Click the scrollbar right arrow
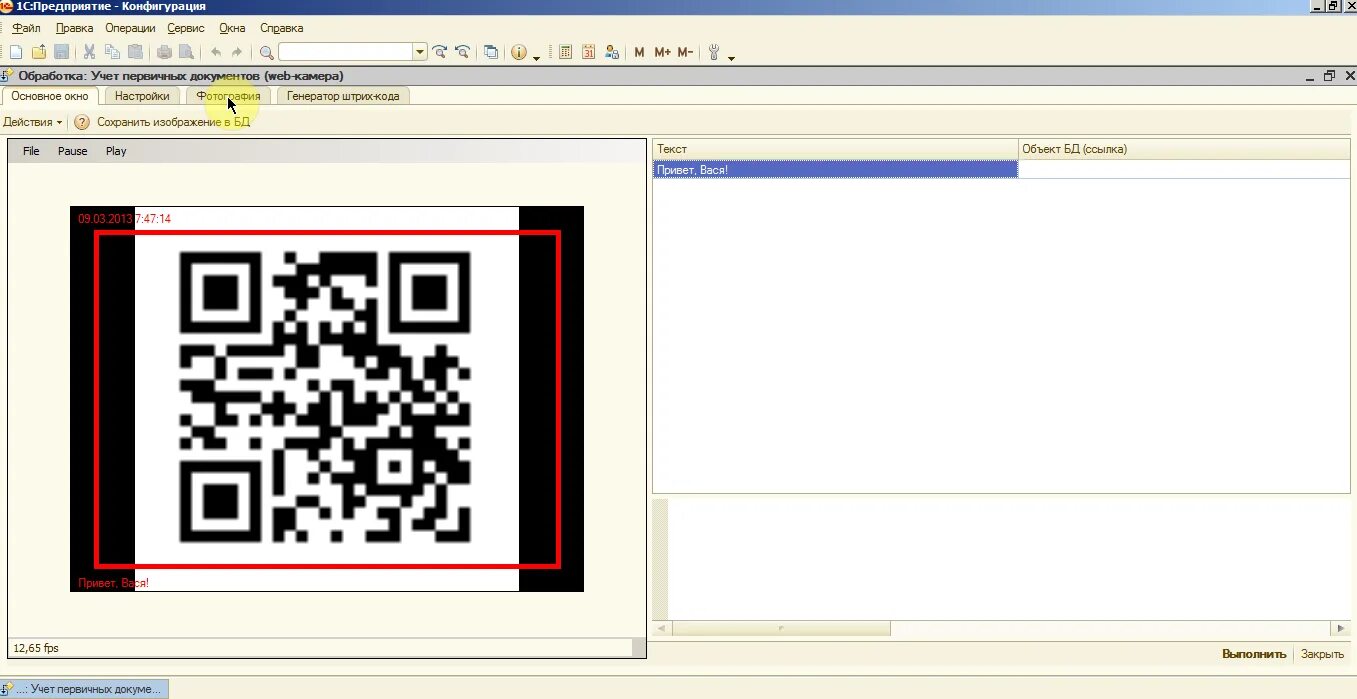 click(x=1341, y=628)
